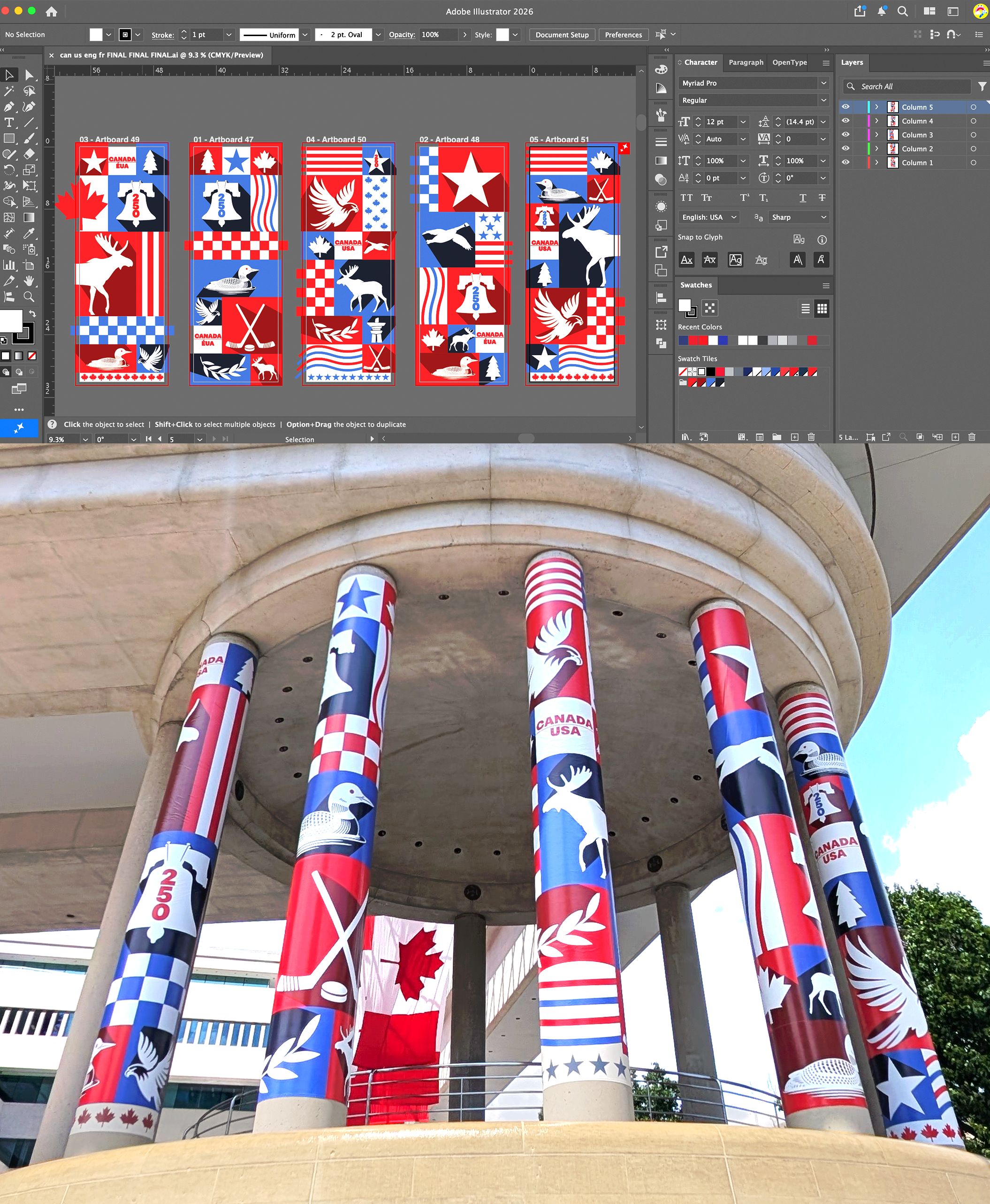Viewport: 990px width, 1204px height.
Task: Select the Paintbrush tool
Action: point(30,138)
